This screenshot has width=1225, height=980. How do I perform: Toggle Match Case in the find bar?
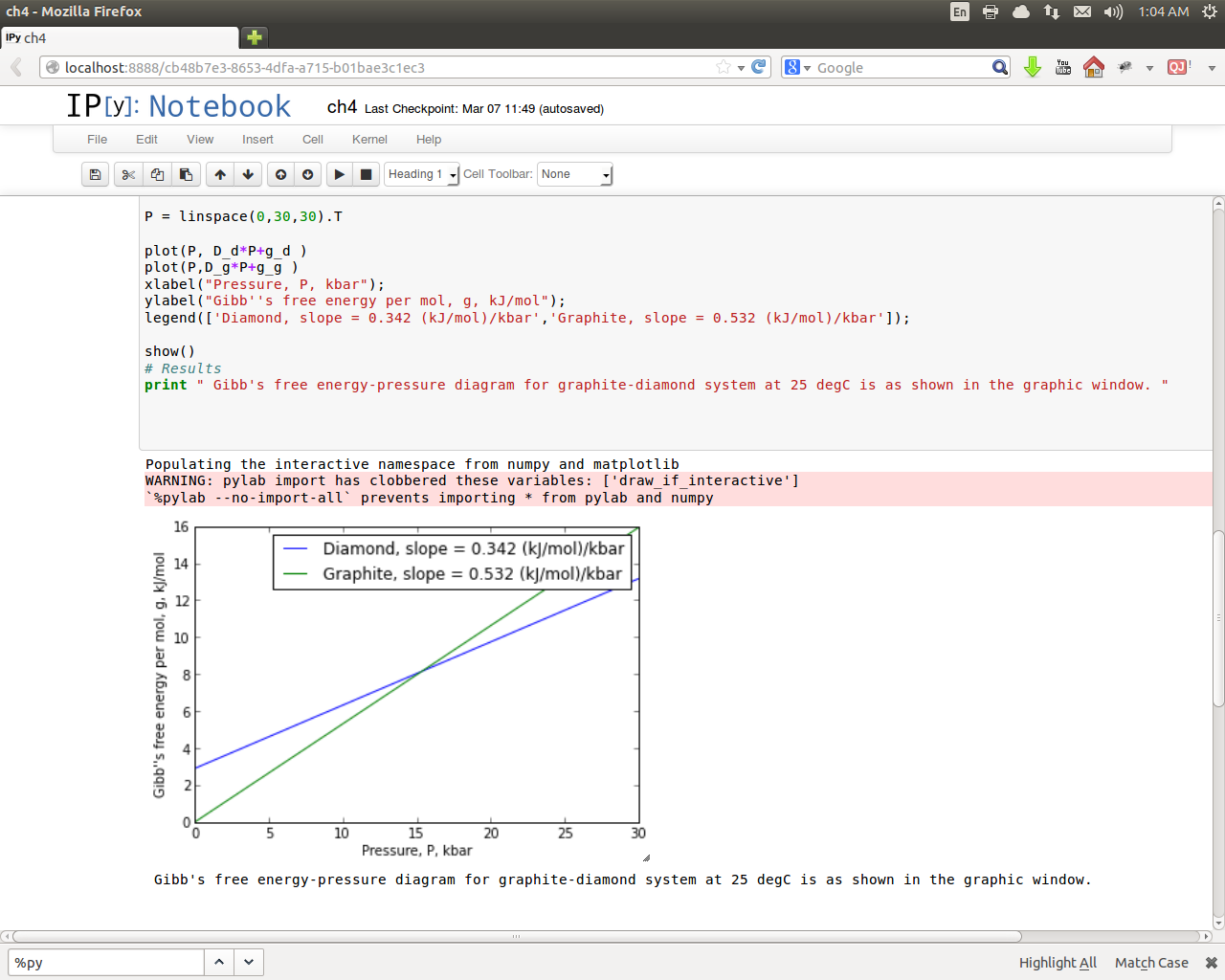pyautogui.click(x=1151, y=963)
